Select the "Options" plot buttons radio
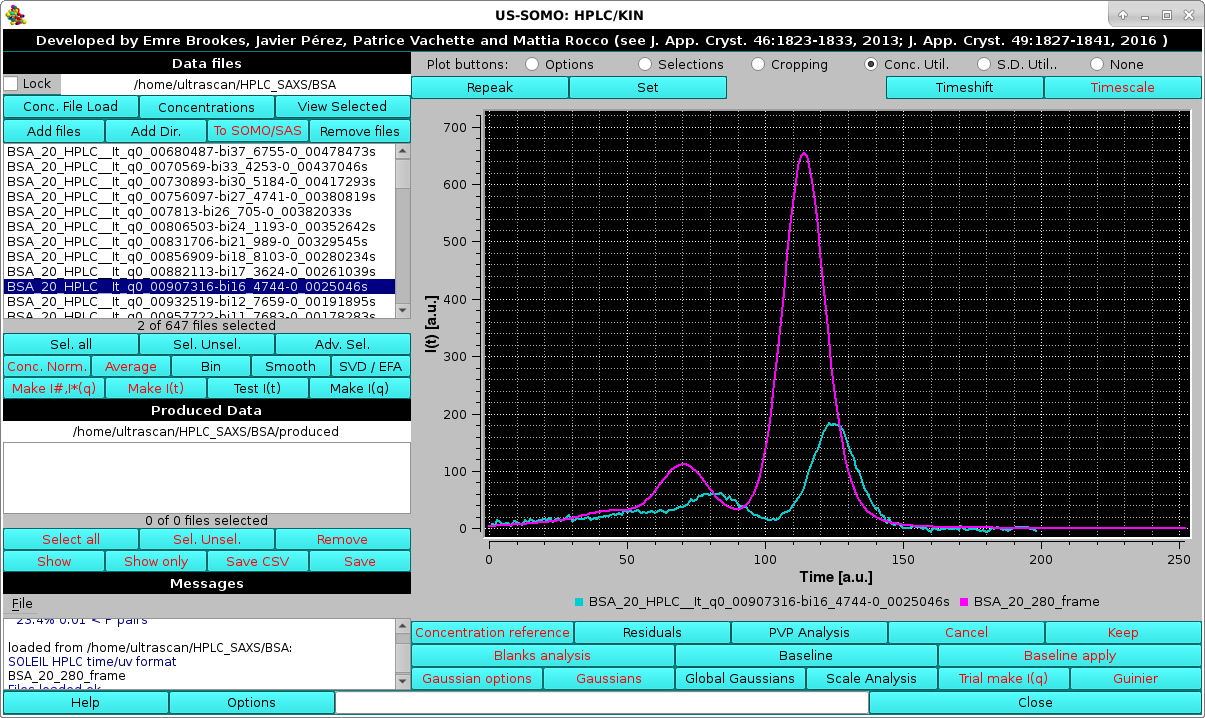Viewport: 1205px width, 718px height. click(531, 64)
